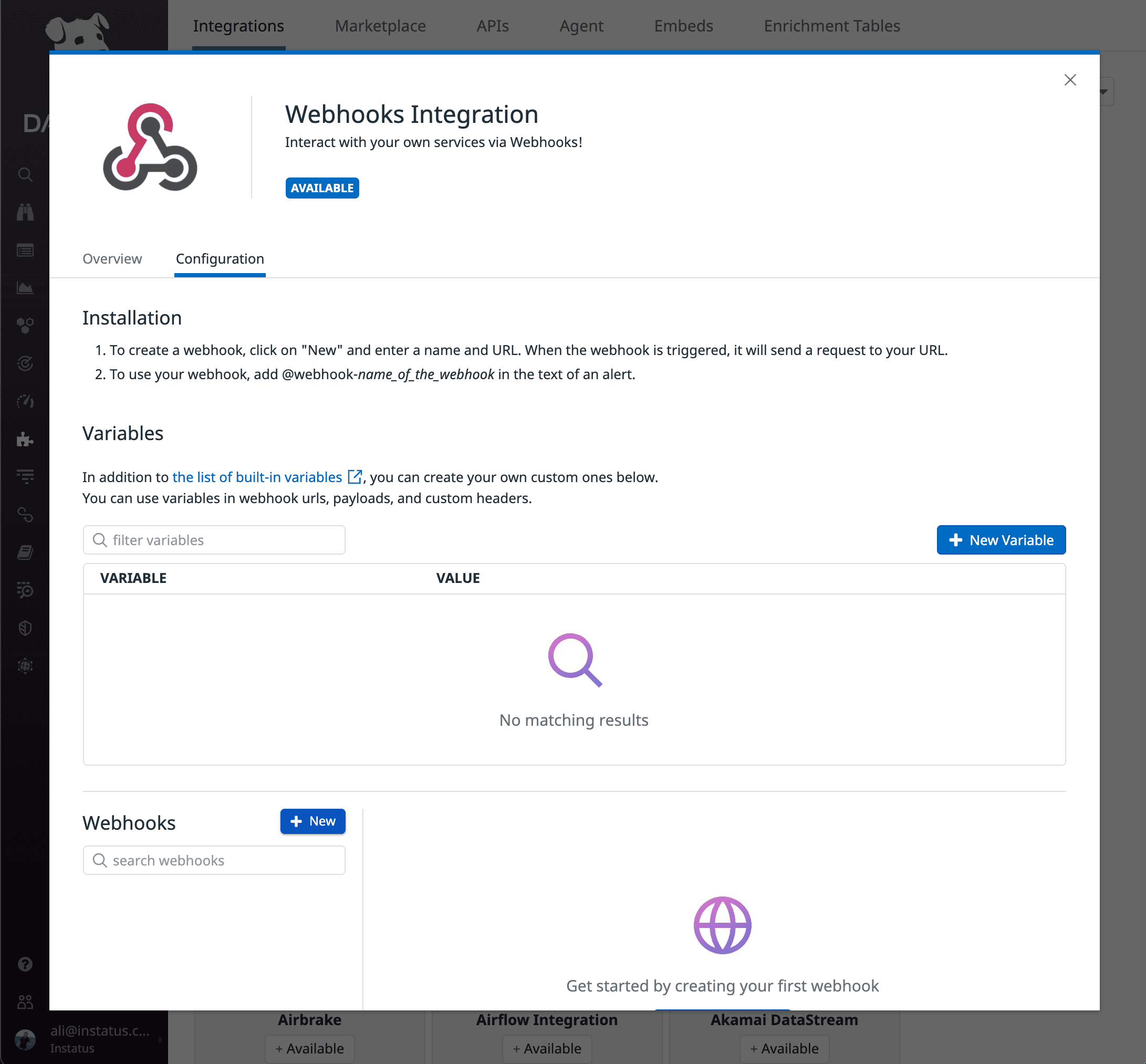Viewport: 1146px width, 1064px height.
Task: Switch to the Overview tab
Action: point(112,258)
